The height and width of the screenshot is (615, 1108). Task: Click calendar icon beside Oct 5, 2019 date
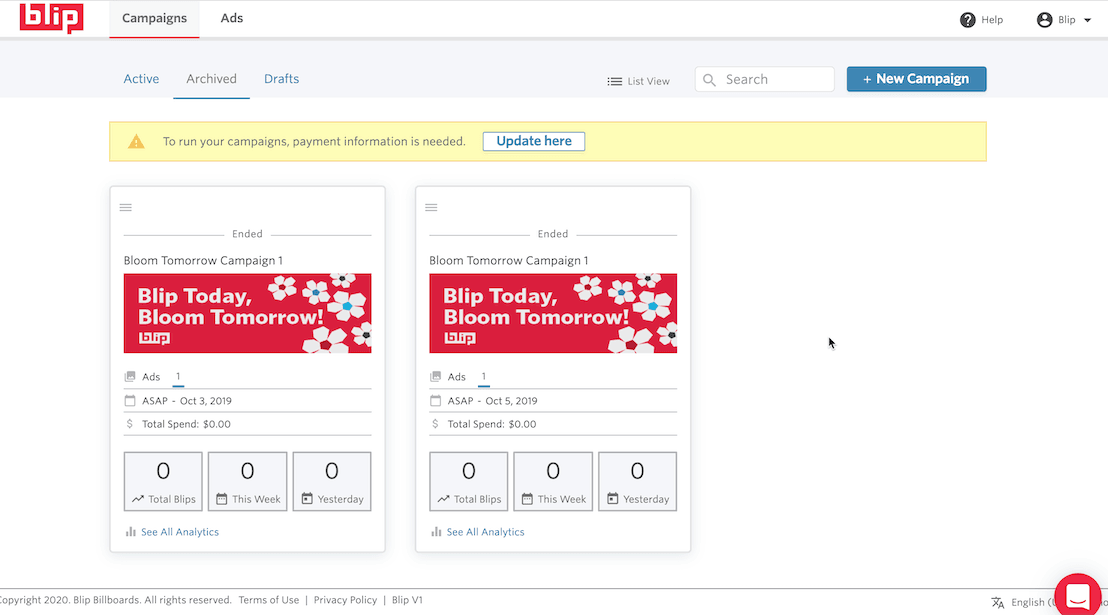[435, 401]
